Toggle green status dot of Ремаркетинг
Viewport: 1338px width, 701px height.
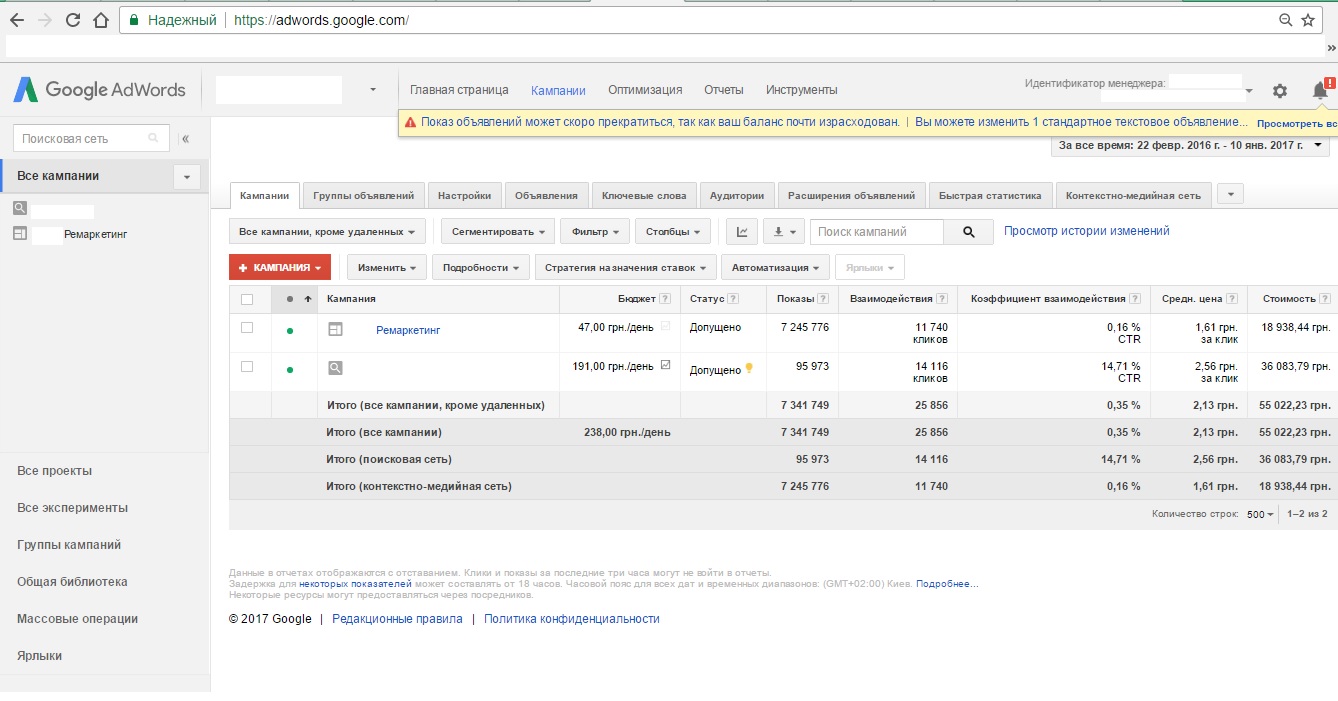(x=290, y=330)
